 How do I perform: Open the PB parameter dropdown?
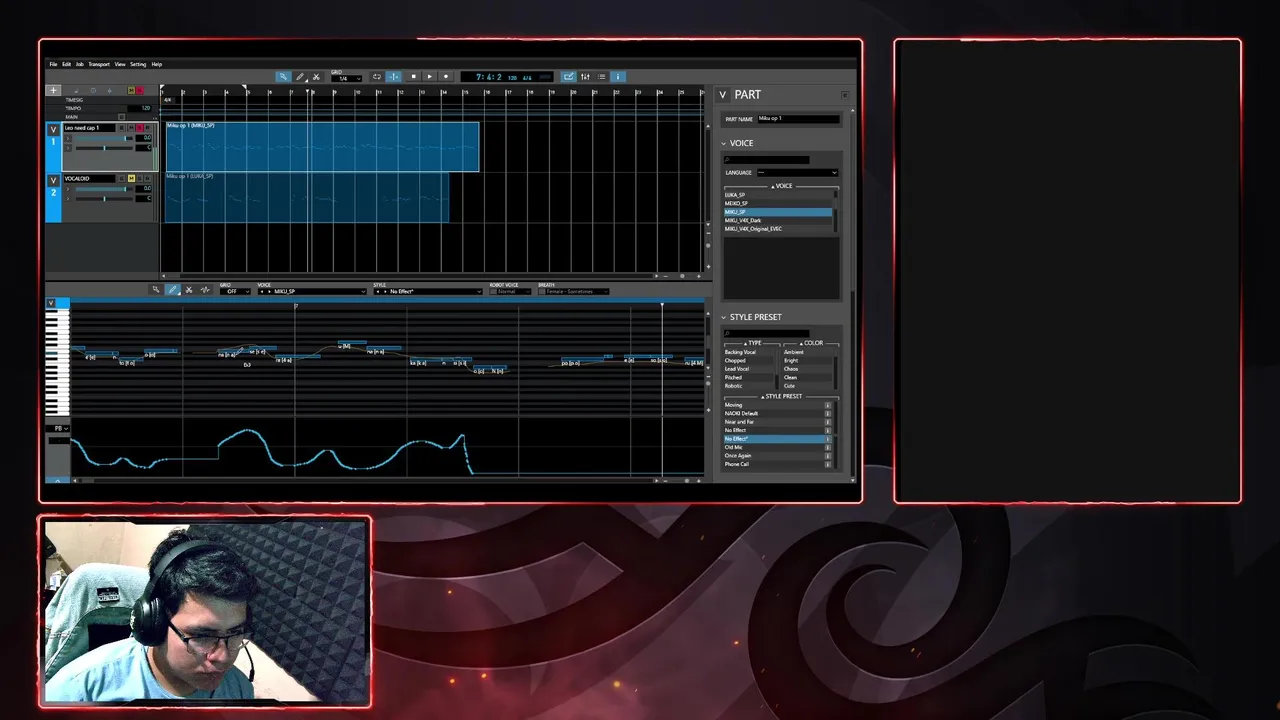point(58,428)
